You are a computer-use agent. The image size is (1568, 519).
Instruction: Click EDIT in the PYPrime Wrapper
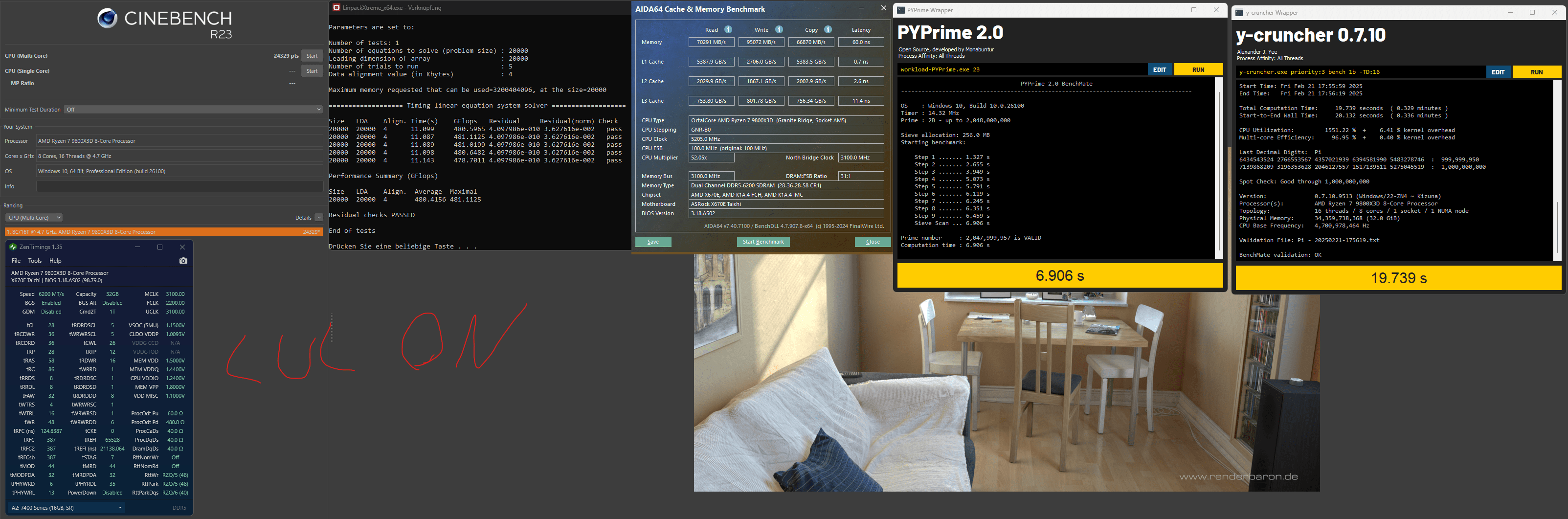coord(1160,69)
